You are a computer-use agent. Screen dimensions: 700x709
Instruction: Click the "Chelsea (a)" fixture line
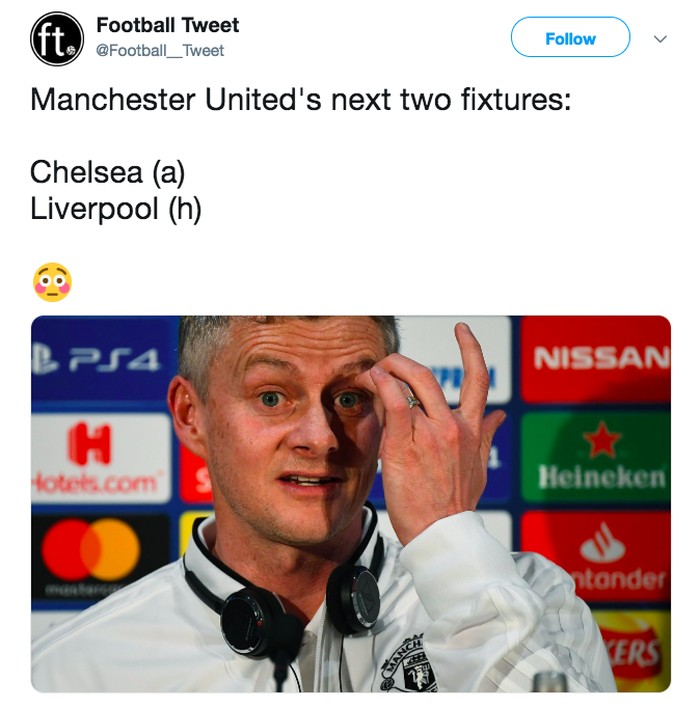pyautogui.click(x=108, y=172)
